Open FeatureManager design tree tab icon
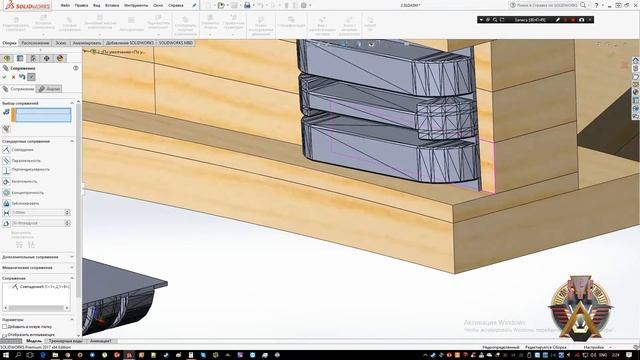The width and height of the screenshot is (640, 360). tap(7, 58)
